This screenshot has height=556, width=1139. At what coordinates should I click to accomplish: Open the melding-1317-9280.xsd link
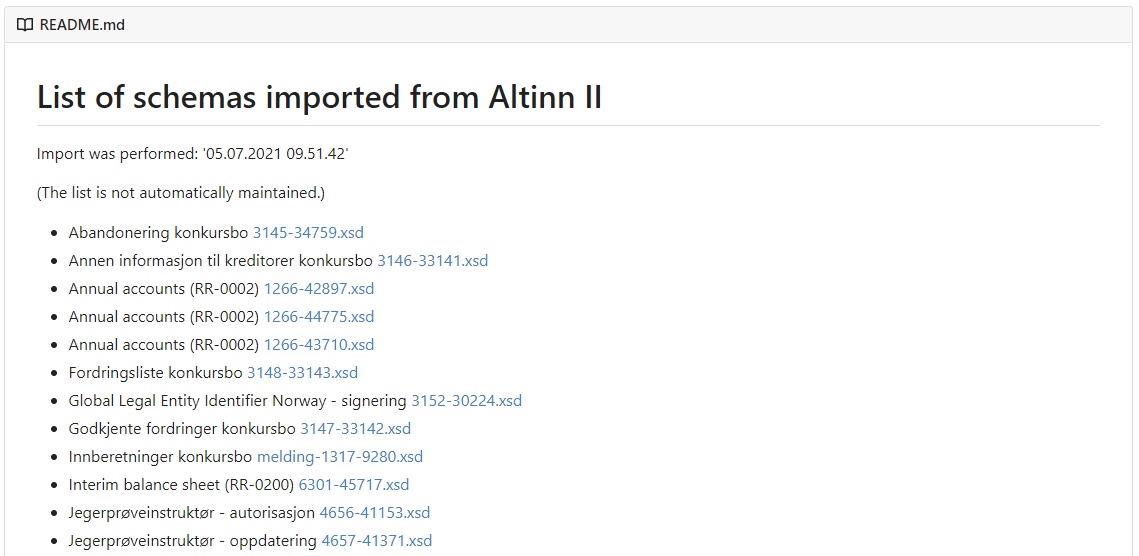point(340,457)
